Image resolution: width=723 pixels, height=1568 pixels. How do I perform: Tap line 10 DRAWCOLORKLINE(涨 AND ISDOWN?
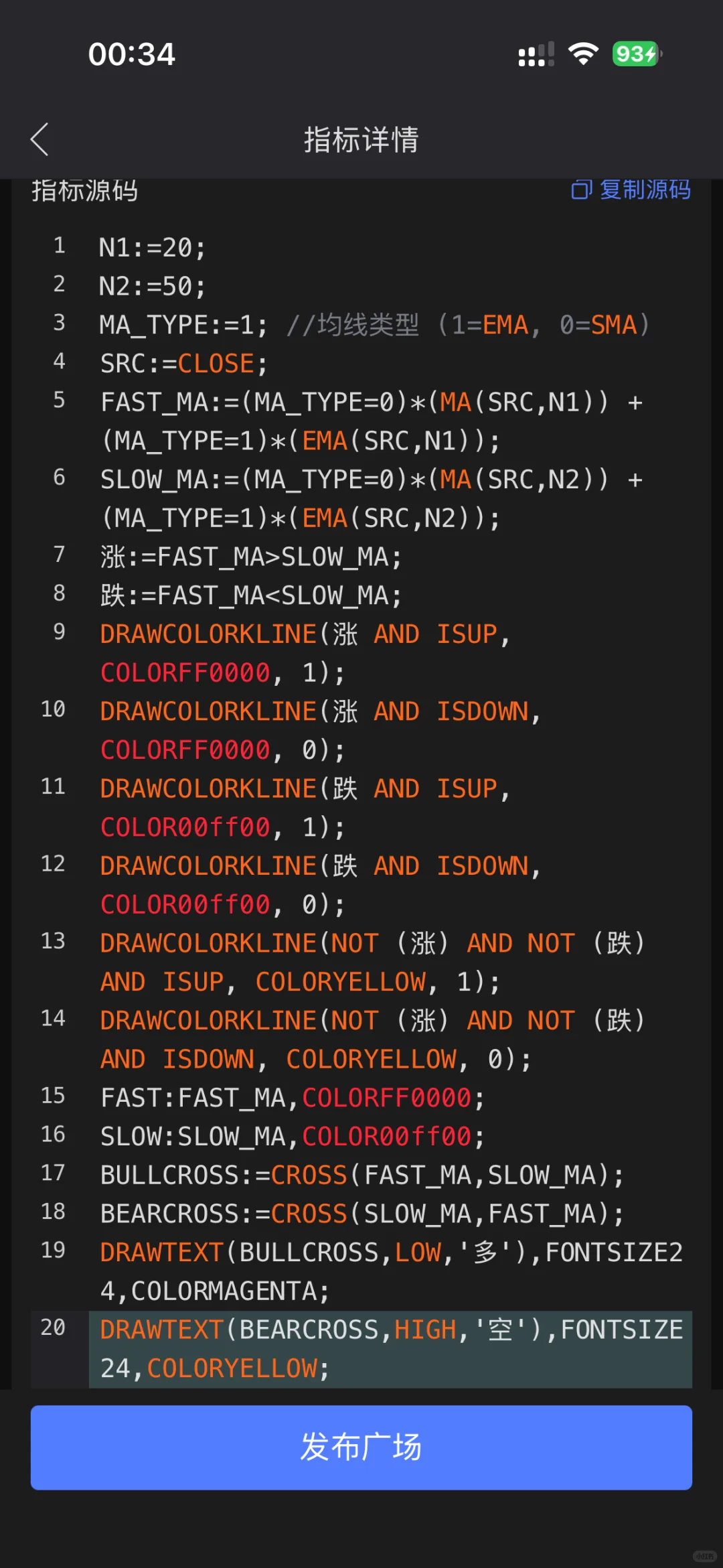tap(321, 731)
